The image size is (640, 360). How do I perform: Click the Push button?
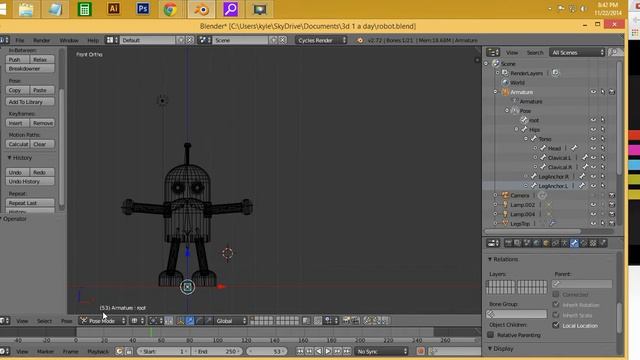click(18, 60)
